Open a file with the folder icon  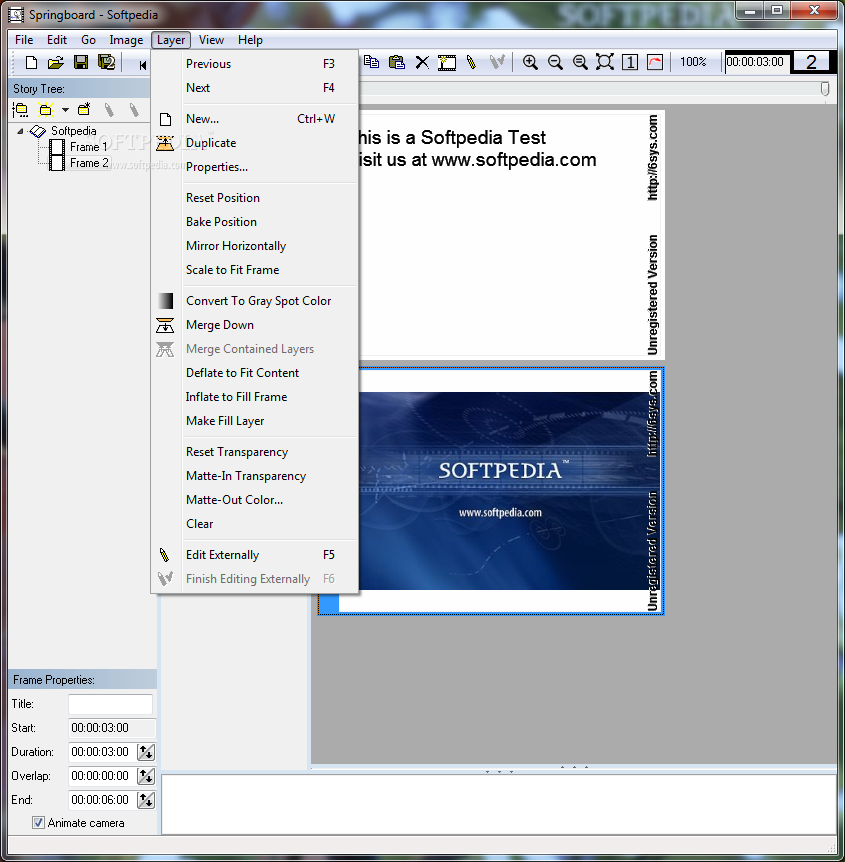[x=56, y=63]
